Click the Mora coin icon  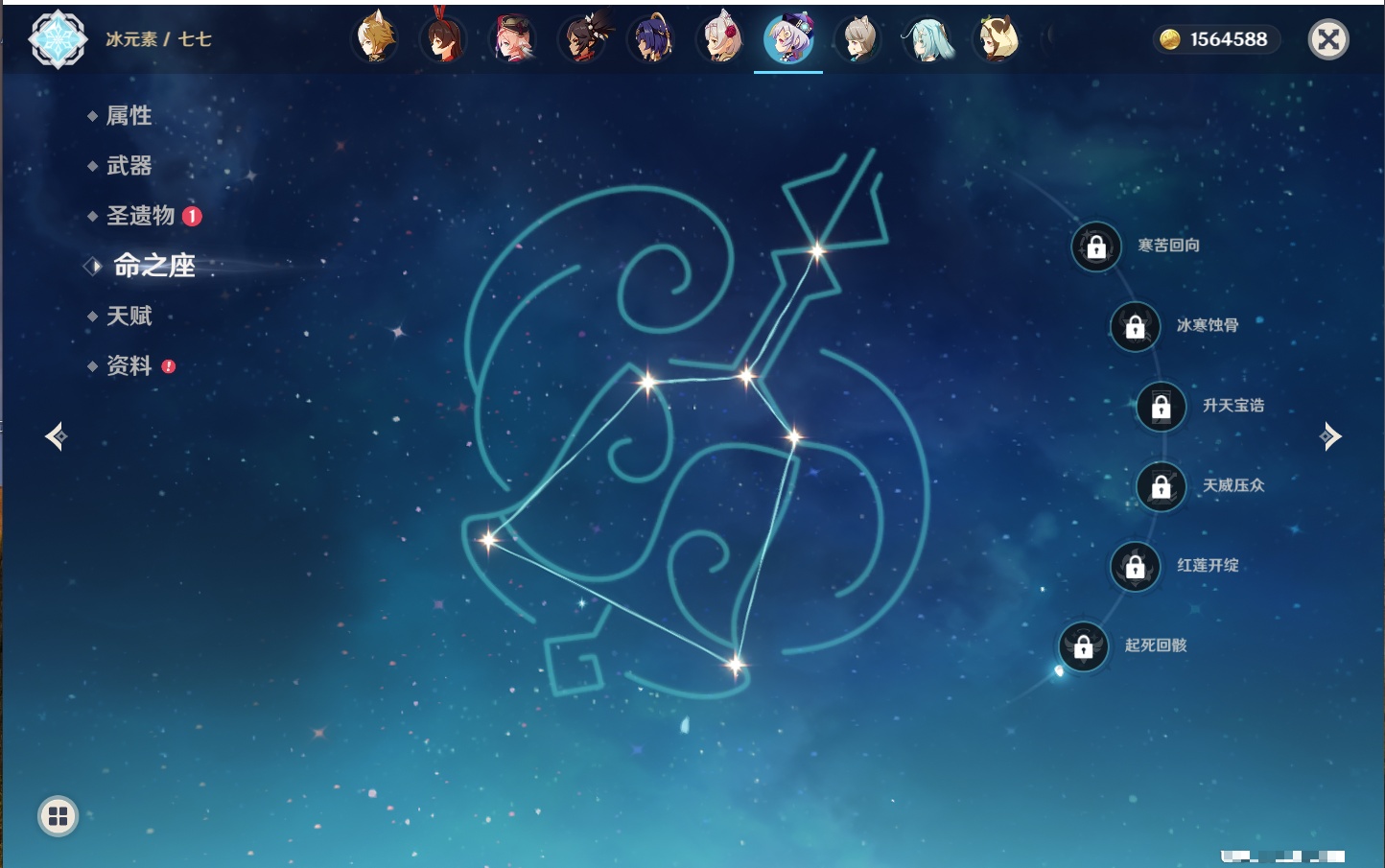click(1170, 39)
